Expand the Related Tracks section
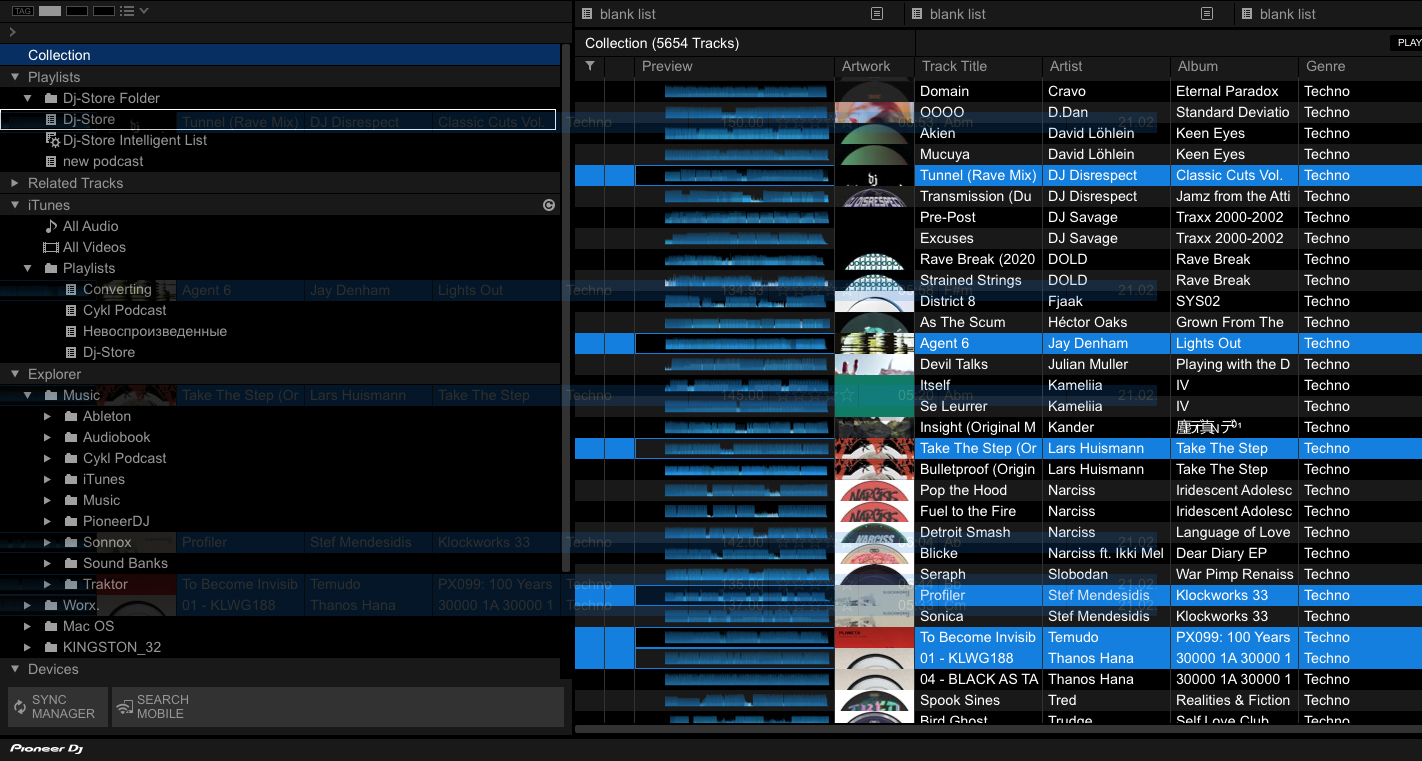Screen dimensions: 1422x761 pos(15,183)
